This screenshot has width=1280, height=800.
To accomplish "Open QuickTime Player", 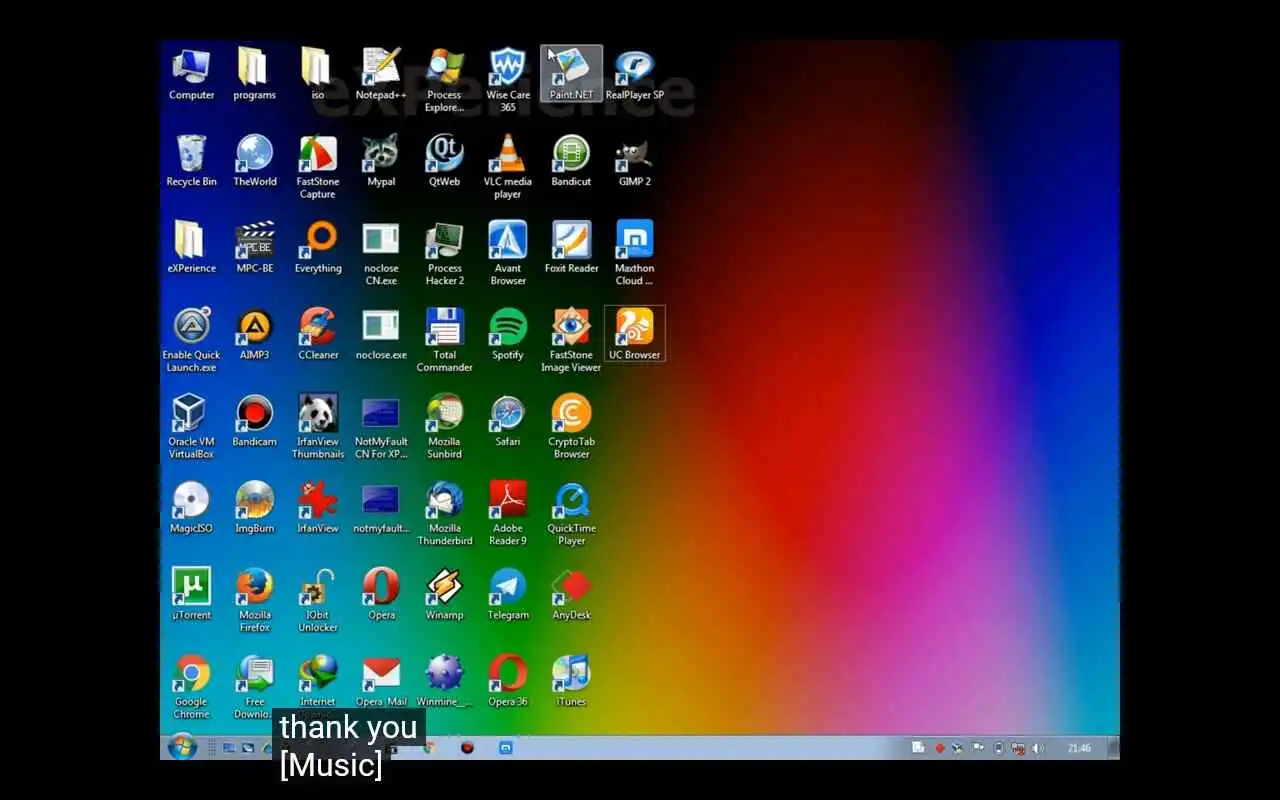I will point(571,514).
